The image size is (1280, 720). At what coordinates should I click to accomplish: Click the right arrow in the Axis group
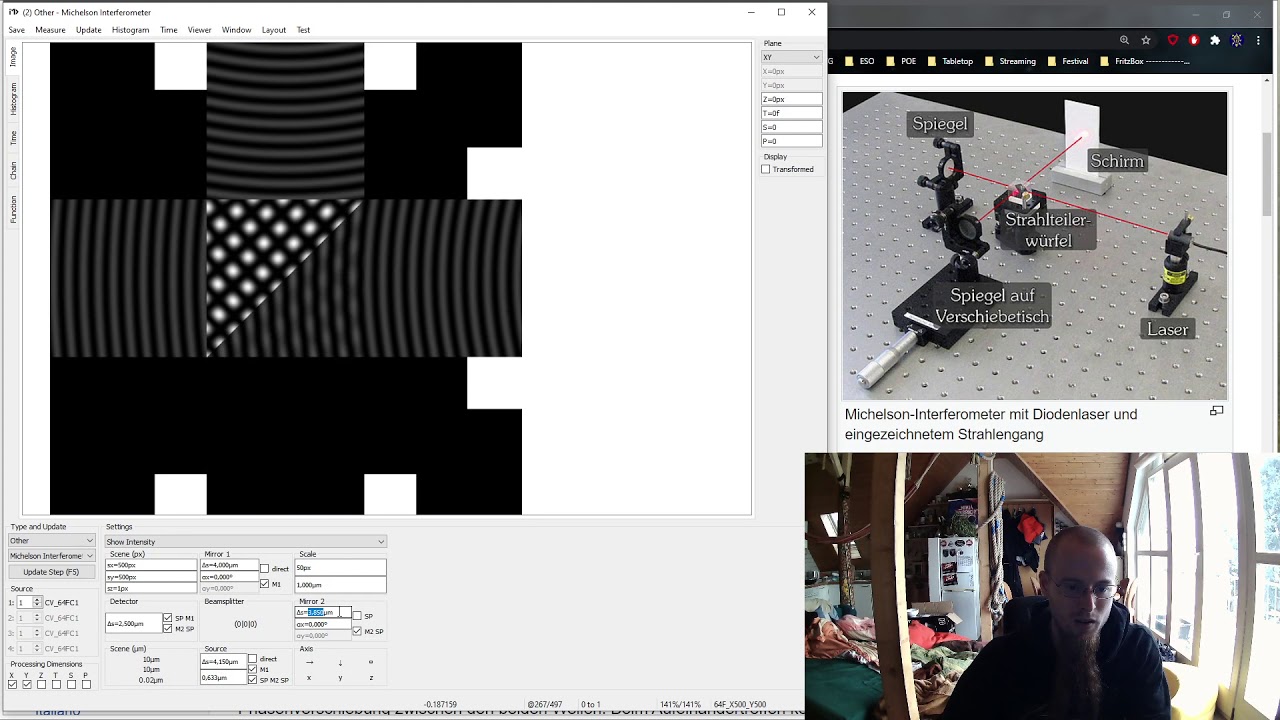(x=309, y=662)
